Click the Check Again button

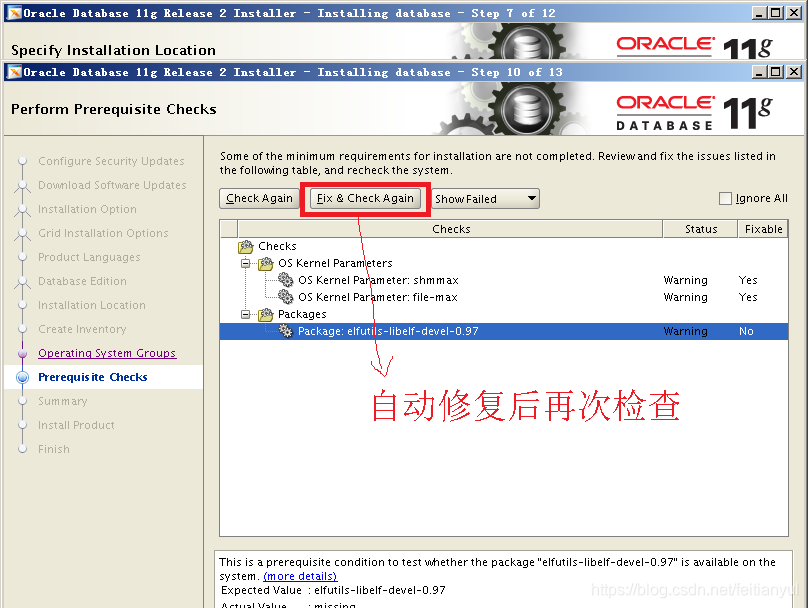[259, 198]
